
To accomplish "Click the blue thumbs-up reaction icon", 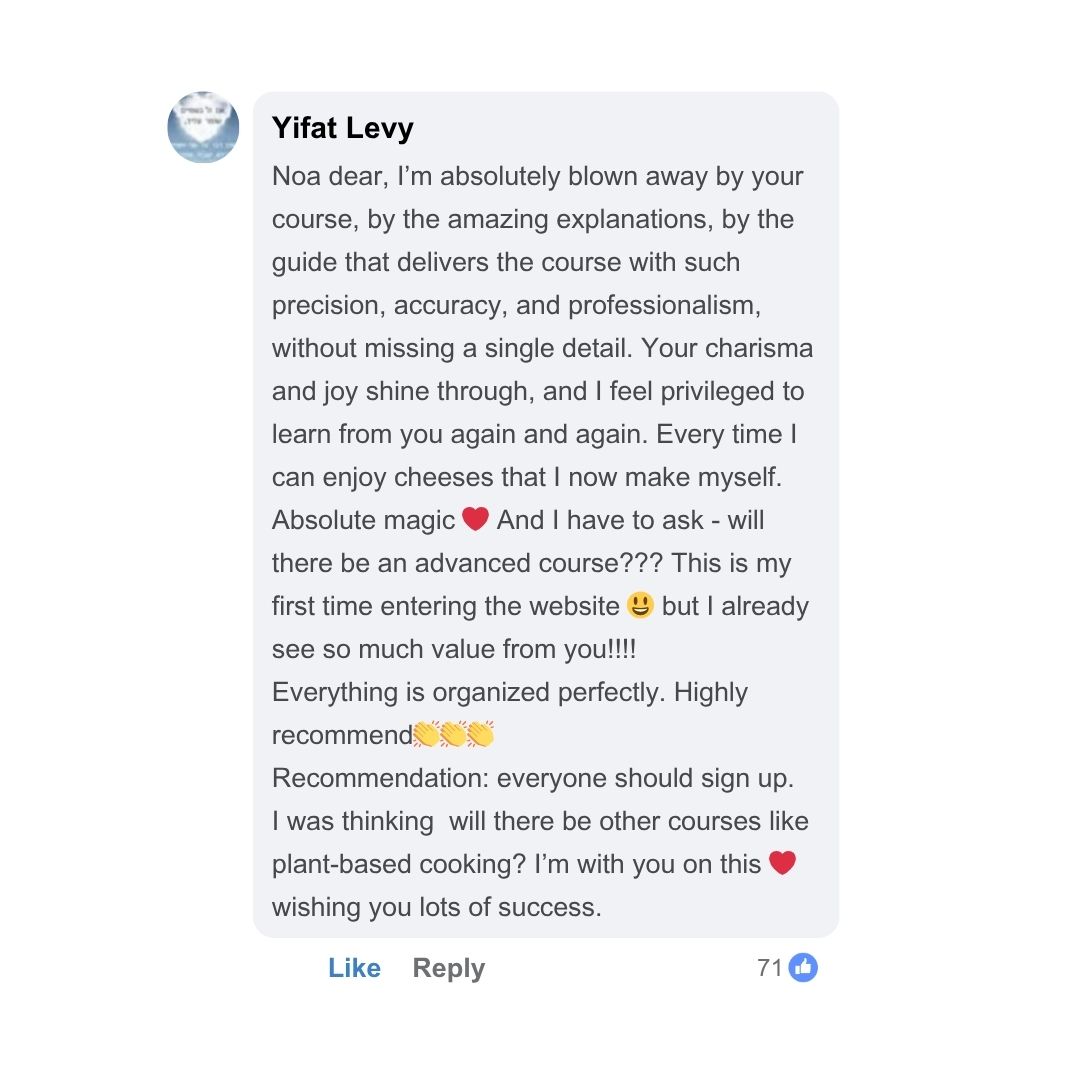I will [x=803, y=967].
